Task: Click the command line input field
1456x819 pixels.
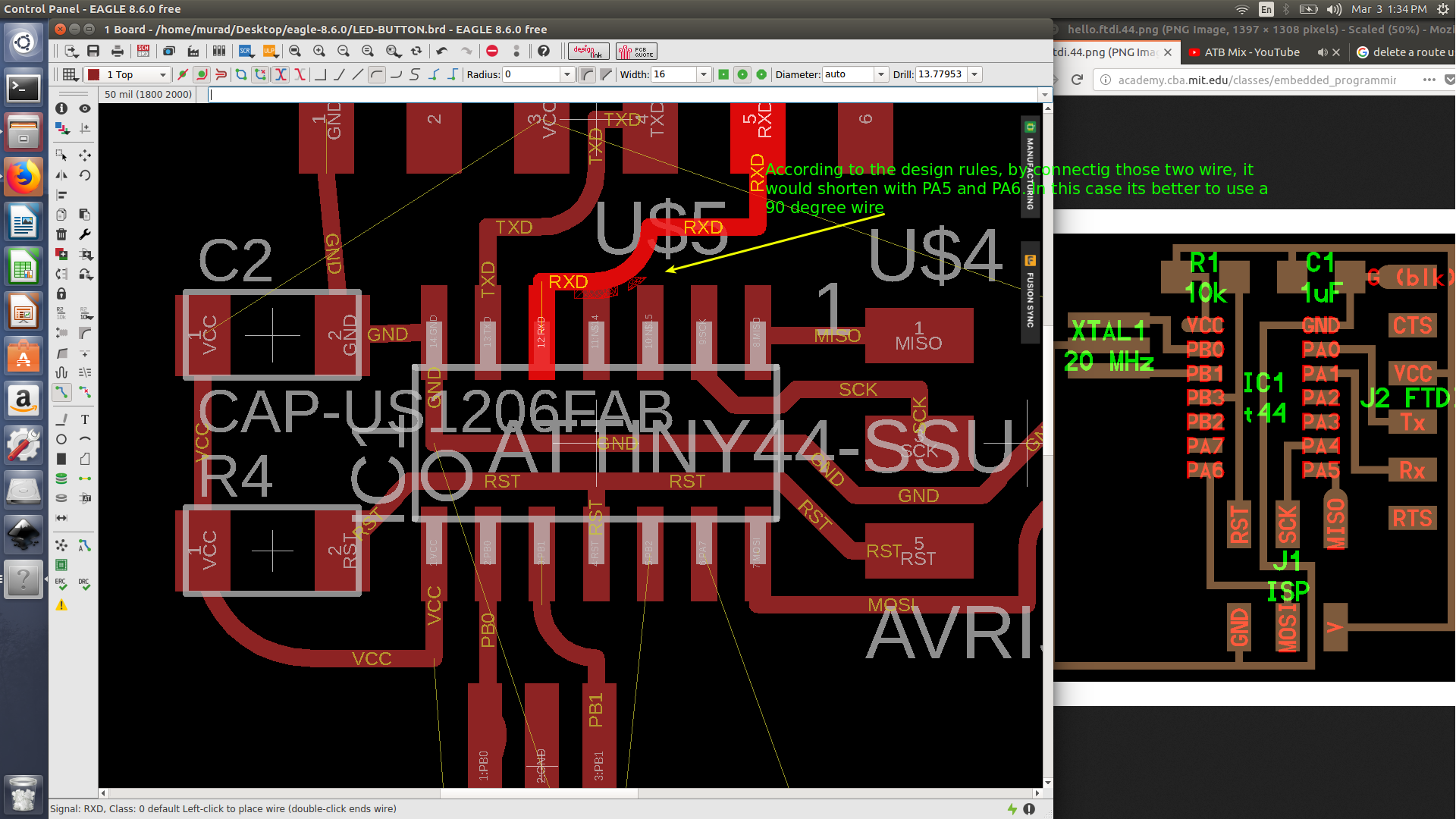Action: [x=622, y=95]
